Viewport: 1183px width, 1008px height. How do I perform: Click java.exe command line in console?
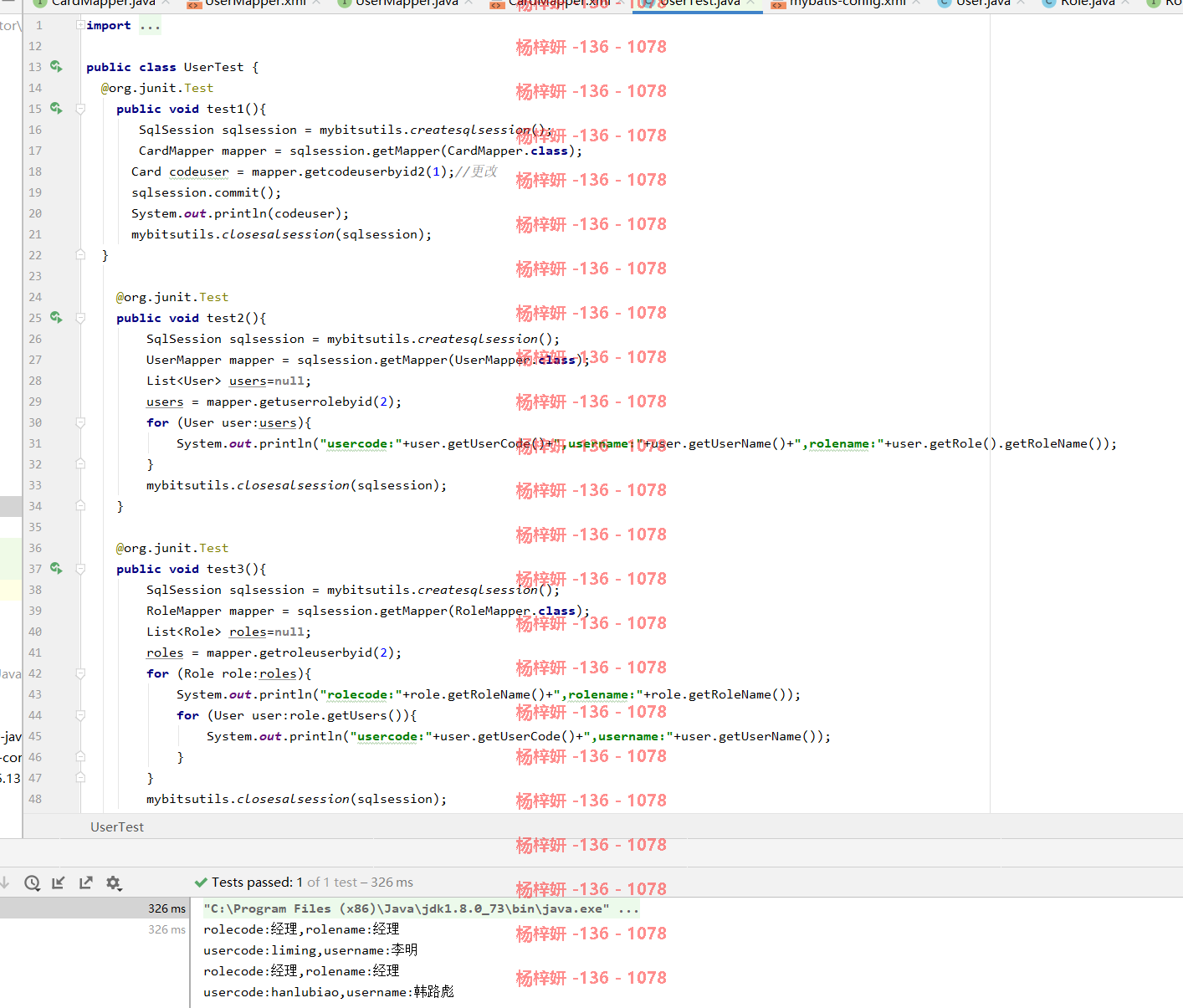[x=421, y=908]
